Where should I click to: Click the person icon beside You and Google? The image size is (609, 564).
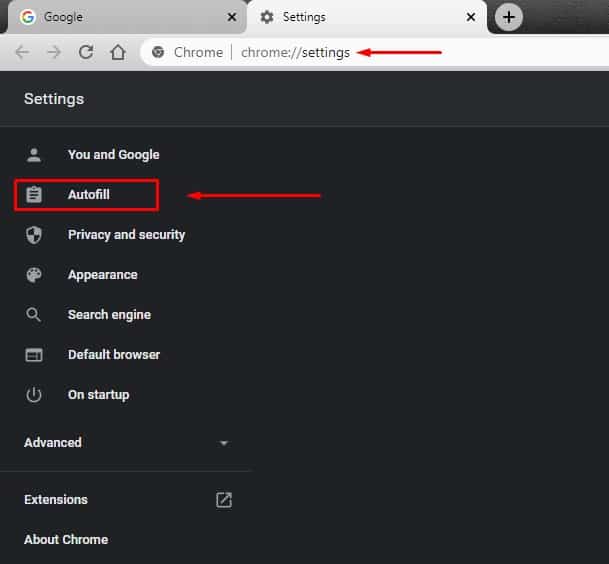(34, 155)
